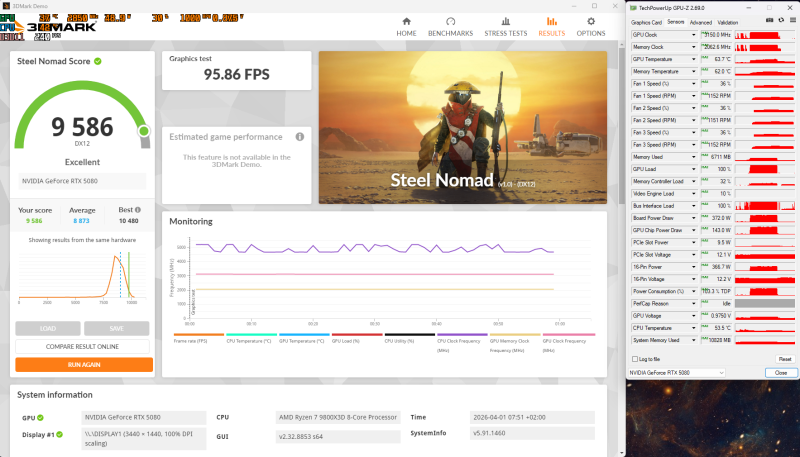Open the GPU-Z hamburger menu

click(793, 20)
